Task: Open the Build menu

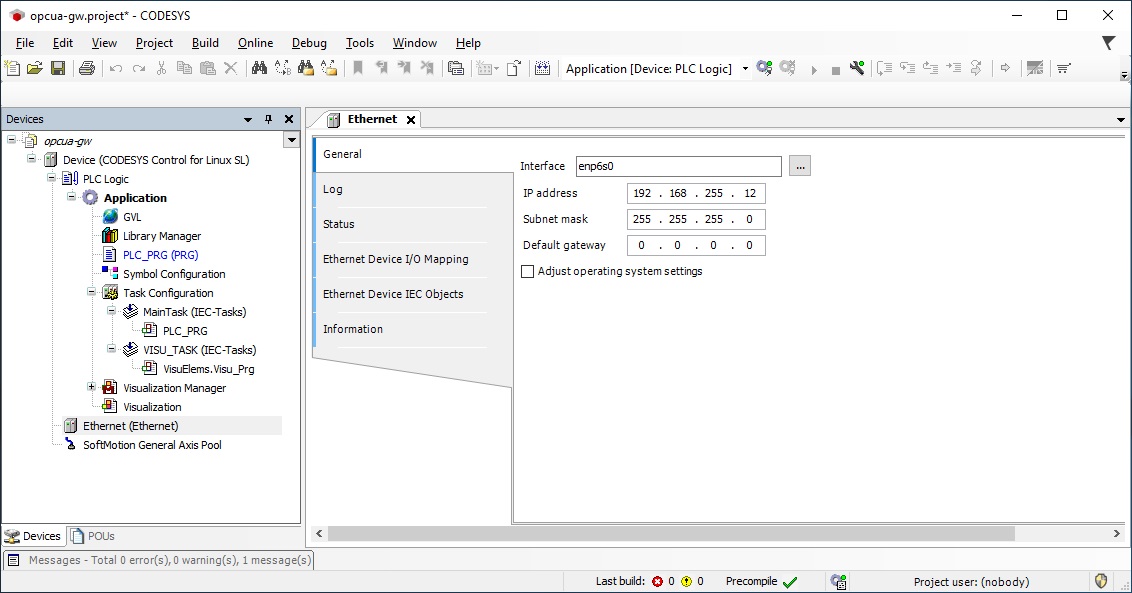Action: pos(205,43)
